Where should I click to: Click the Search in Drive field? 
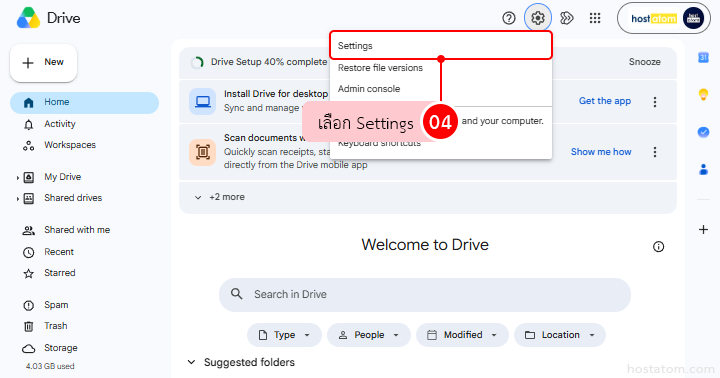[425, 294]
